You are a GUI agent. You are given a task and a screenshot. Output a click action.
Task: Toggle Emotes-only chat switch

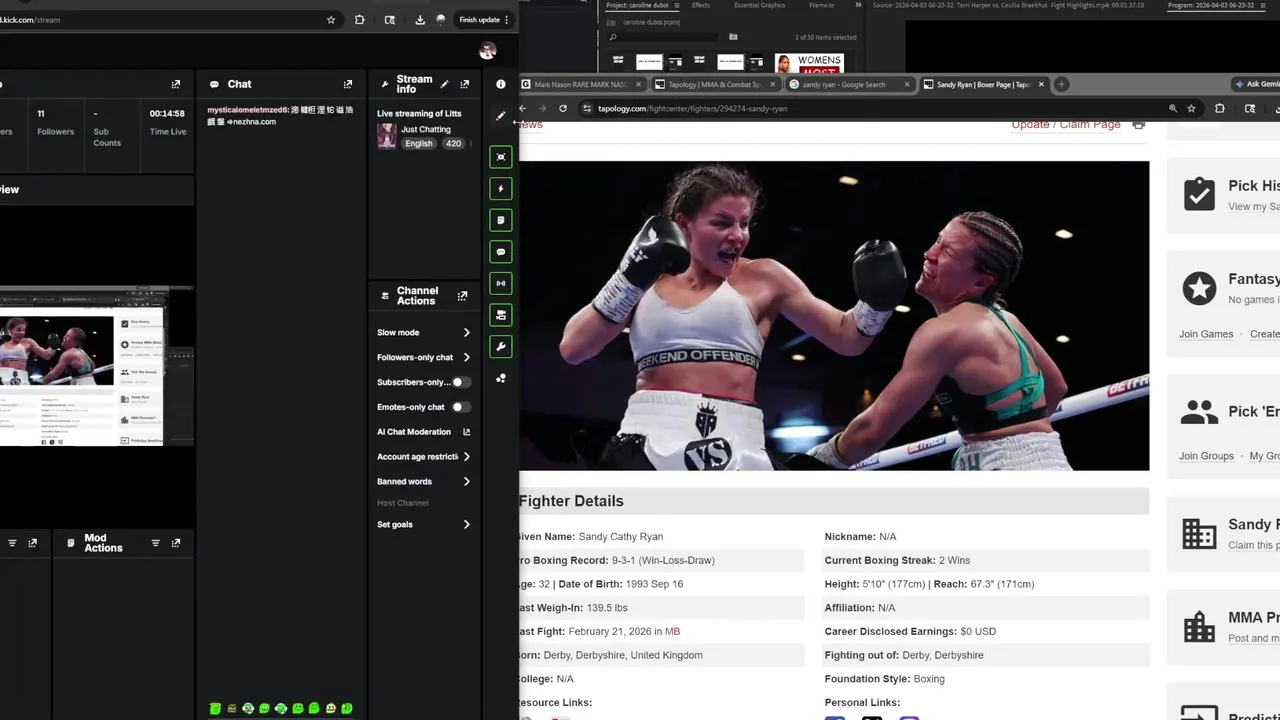pos(460,407)
